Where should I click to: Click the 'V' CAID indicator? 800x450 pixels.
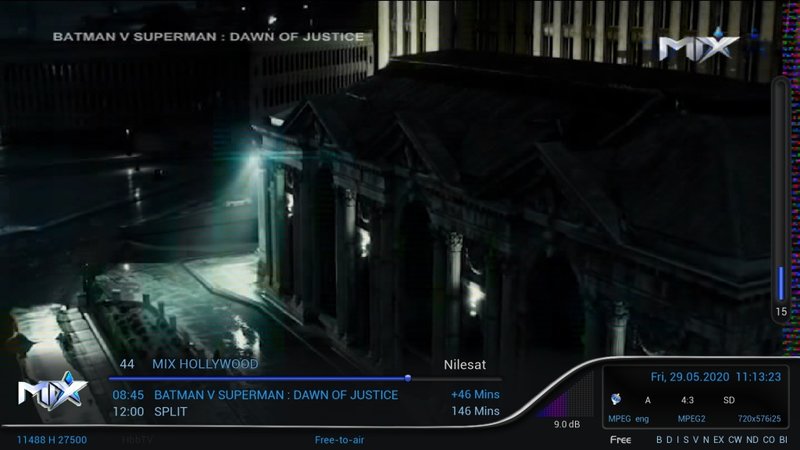[x=695, y=440]
